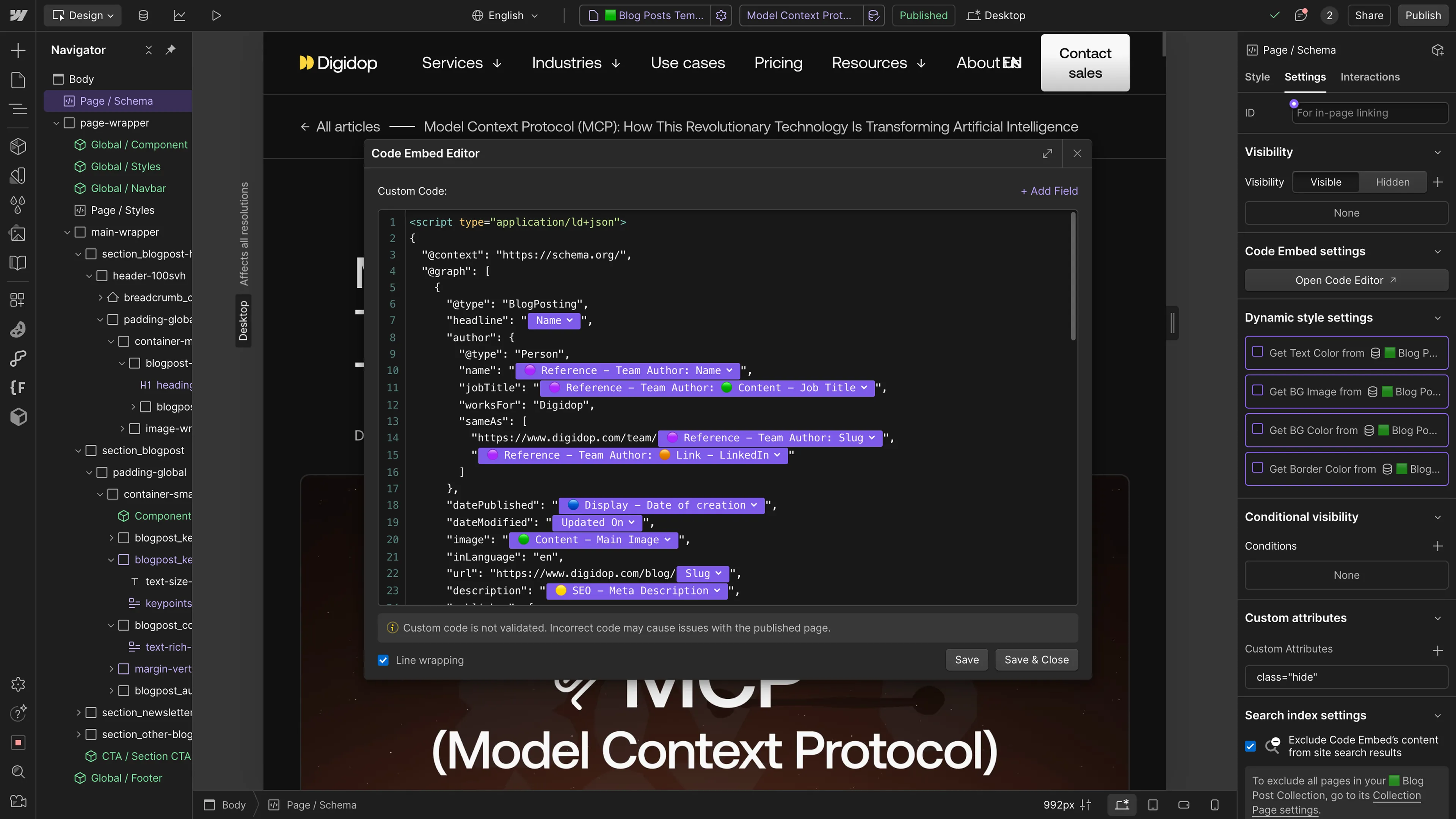Close the Code Embed Editor dialog
This screenshot has width=1456, height=819.
[1077, 153]
